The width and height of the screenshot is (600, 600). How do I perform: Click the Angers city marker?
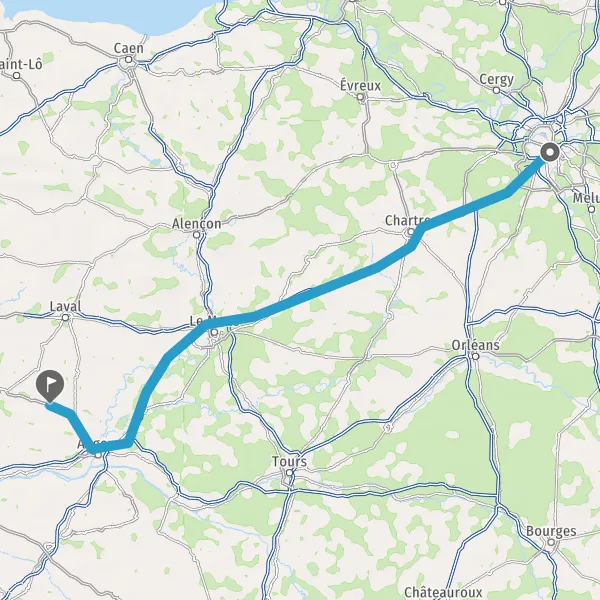(98, 455)
